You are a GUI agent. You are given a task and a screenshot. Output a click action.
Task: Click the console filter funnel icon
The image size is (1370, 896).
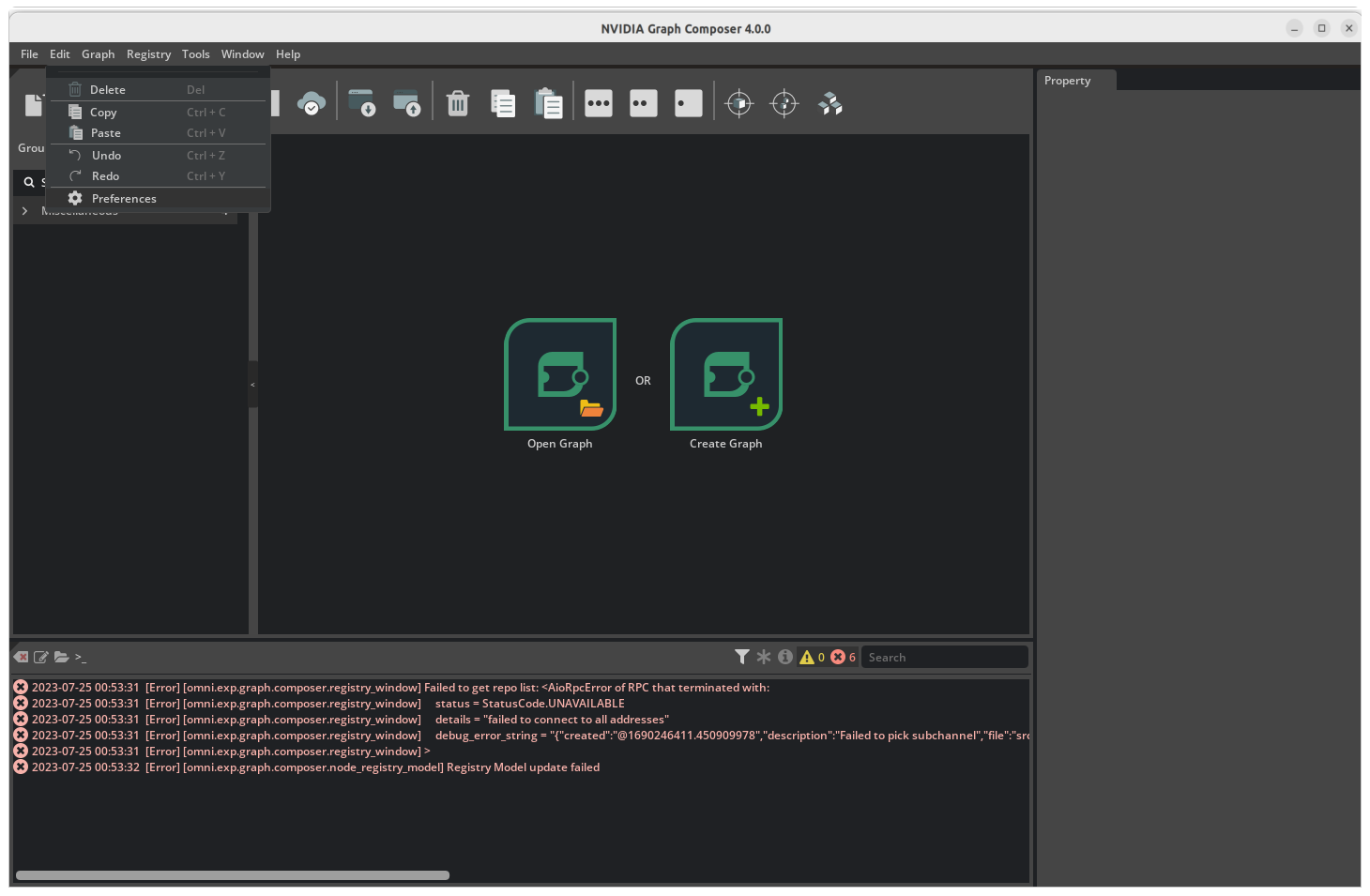click(x=742, y=657)
